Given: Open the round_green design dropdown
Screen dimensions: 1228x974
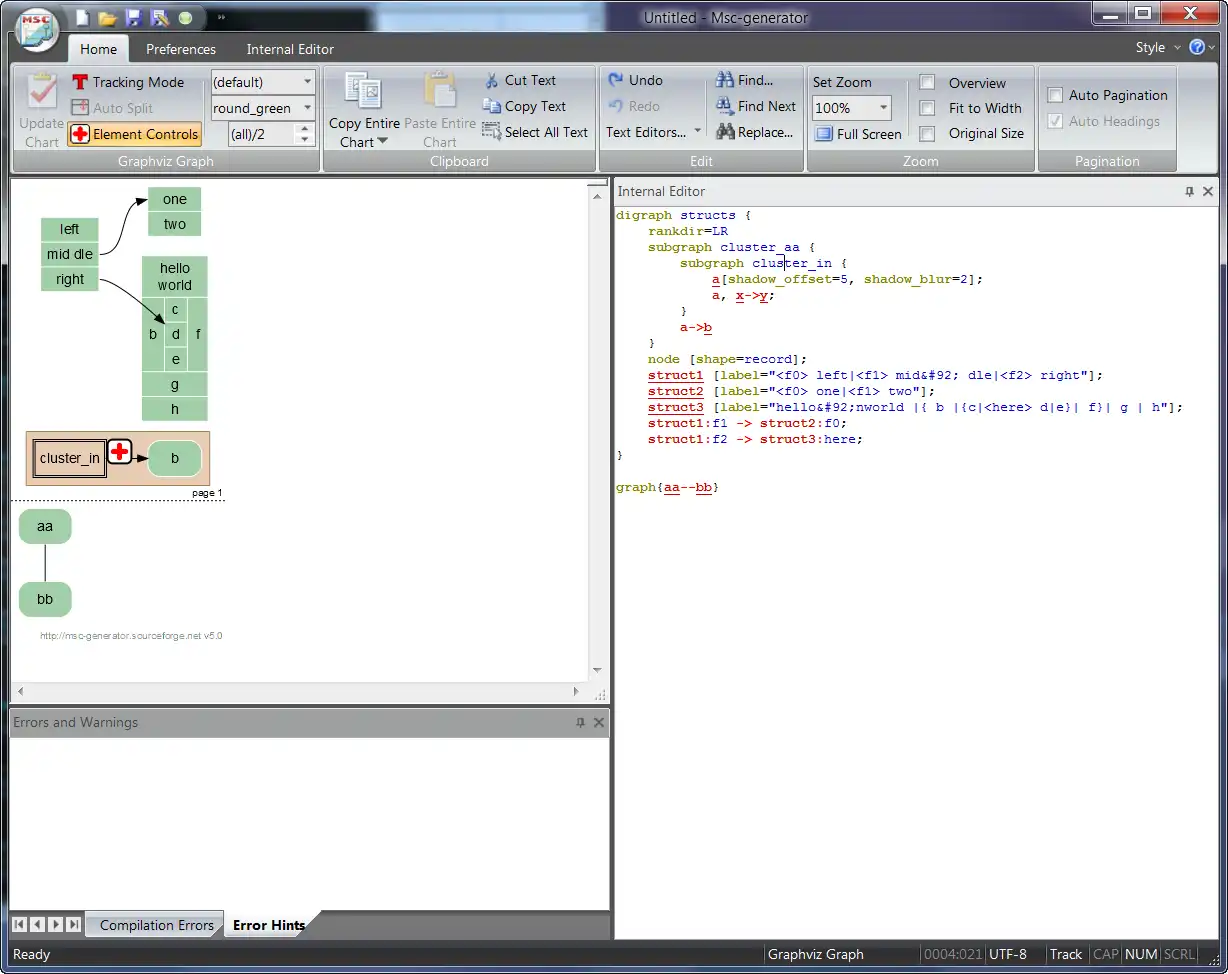Looking at the screenshot, I should pos(307,108).
